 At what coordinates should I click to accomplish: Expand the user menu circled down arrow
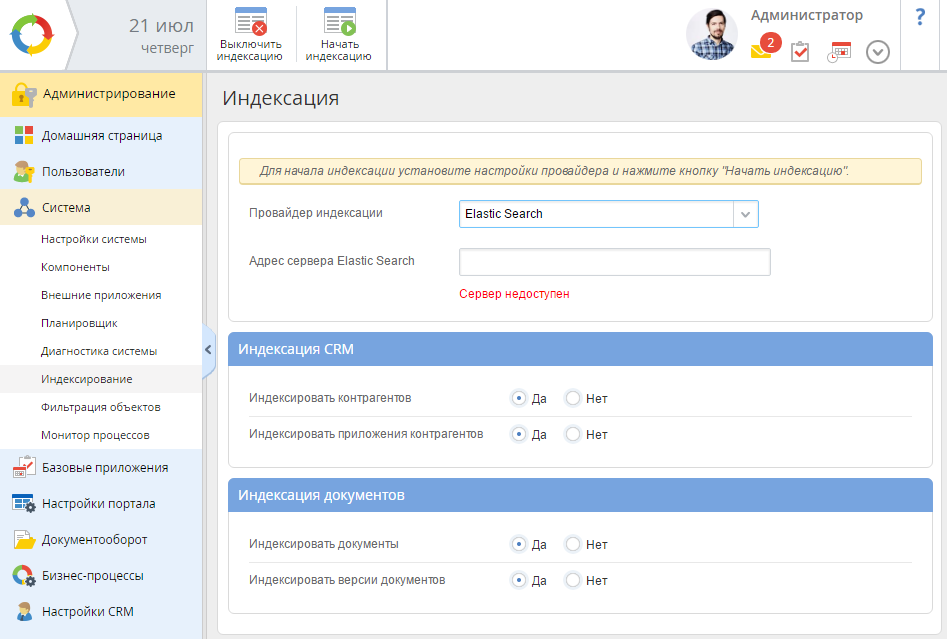click(x=878, y=52)
